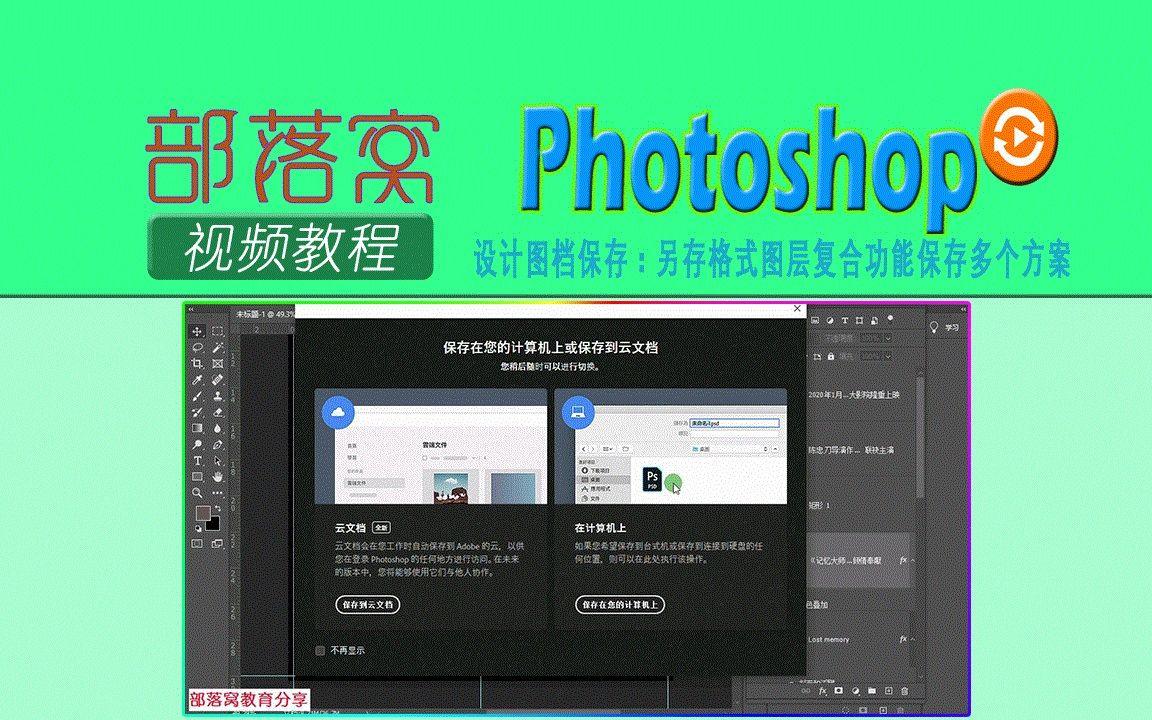
Task: Create a new layer group
Action: (x=871, y=691)
